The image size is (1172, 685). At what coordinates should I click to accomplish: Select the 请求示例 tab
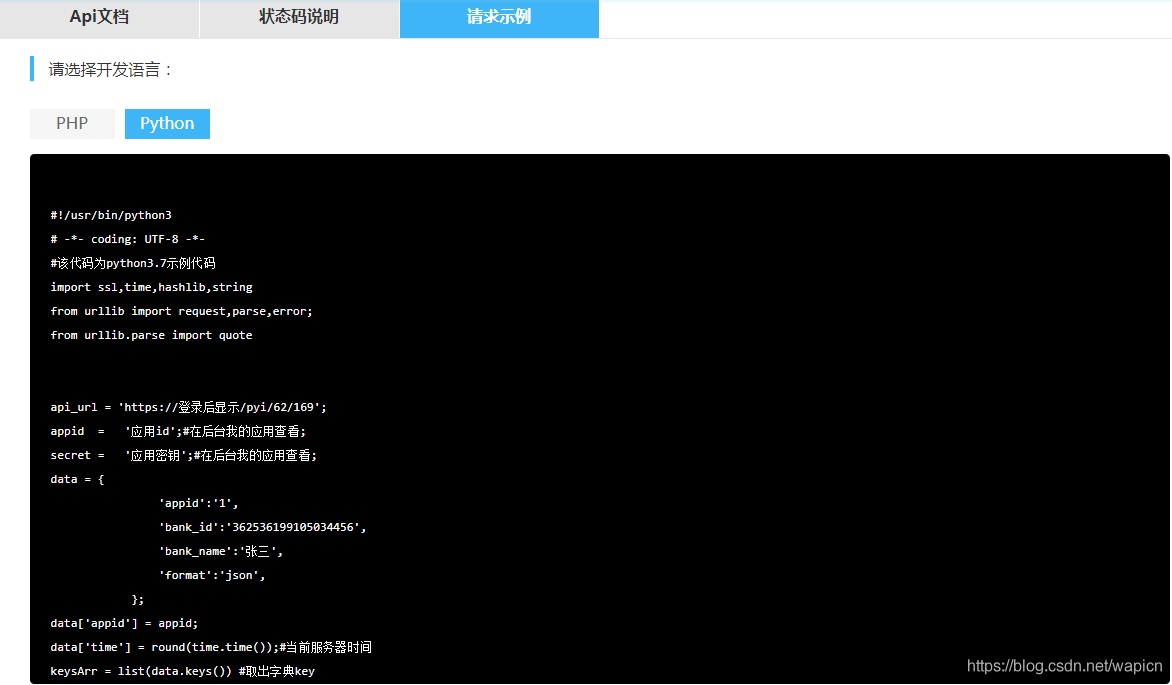click(x=499, y=18)
